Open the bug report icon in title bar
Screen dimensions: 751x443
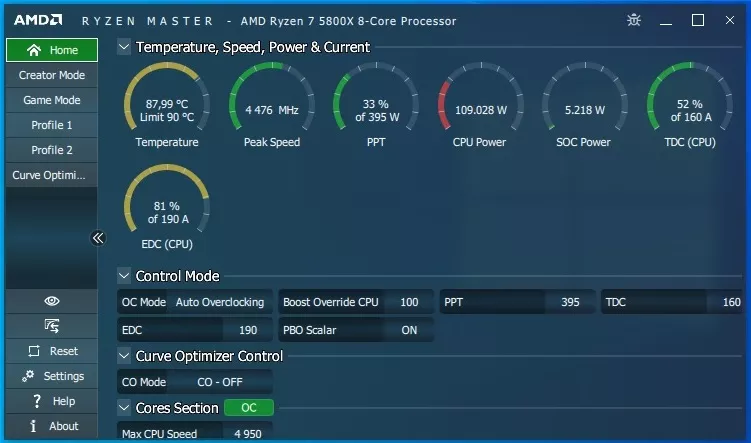pyautogui.click(x=634, y=20)
